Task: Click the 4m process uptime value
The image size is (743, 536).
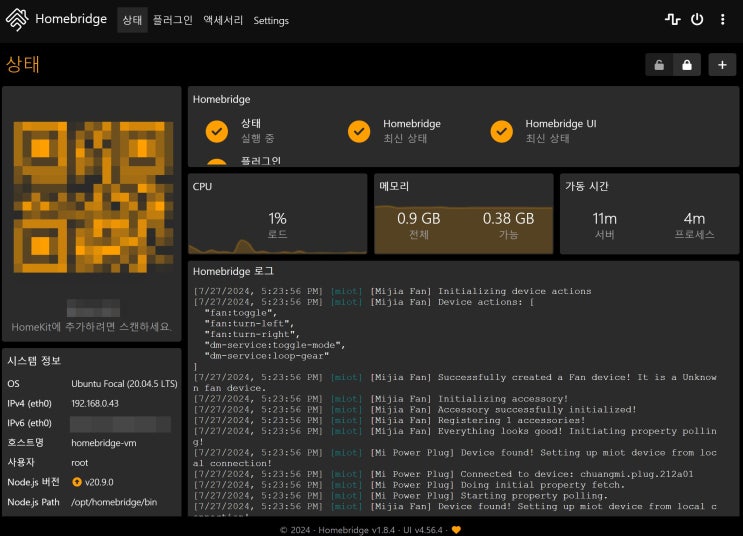Action: 694,218
